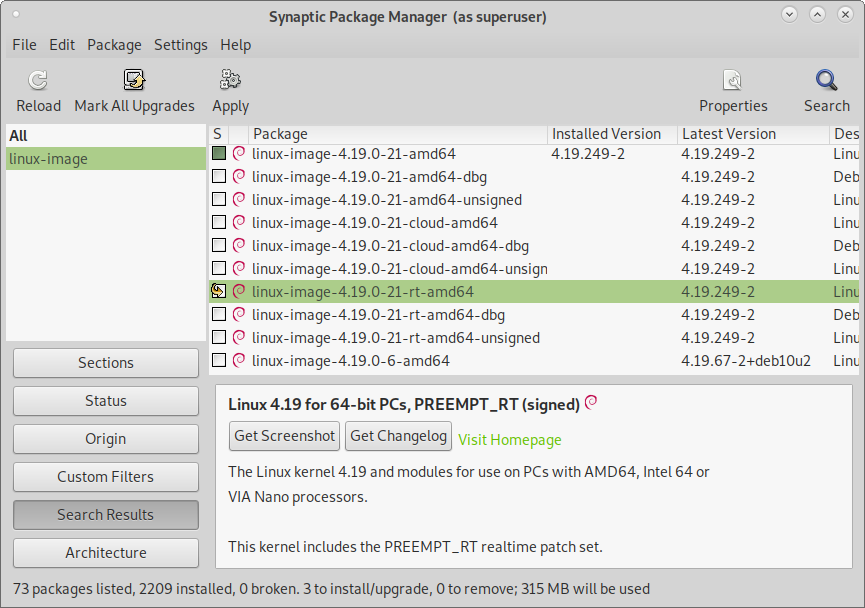Select package name linux-image-4.19.0-6-amd64
The image size is (865, 608).
tap(350, 361)
